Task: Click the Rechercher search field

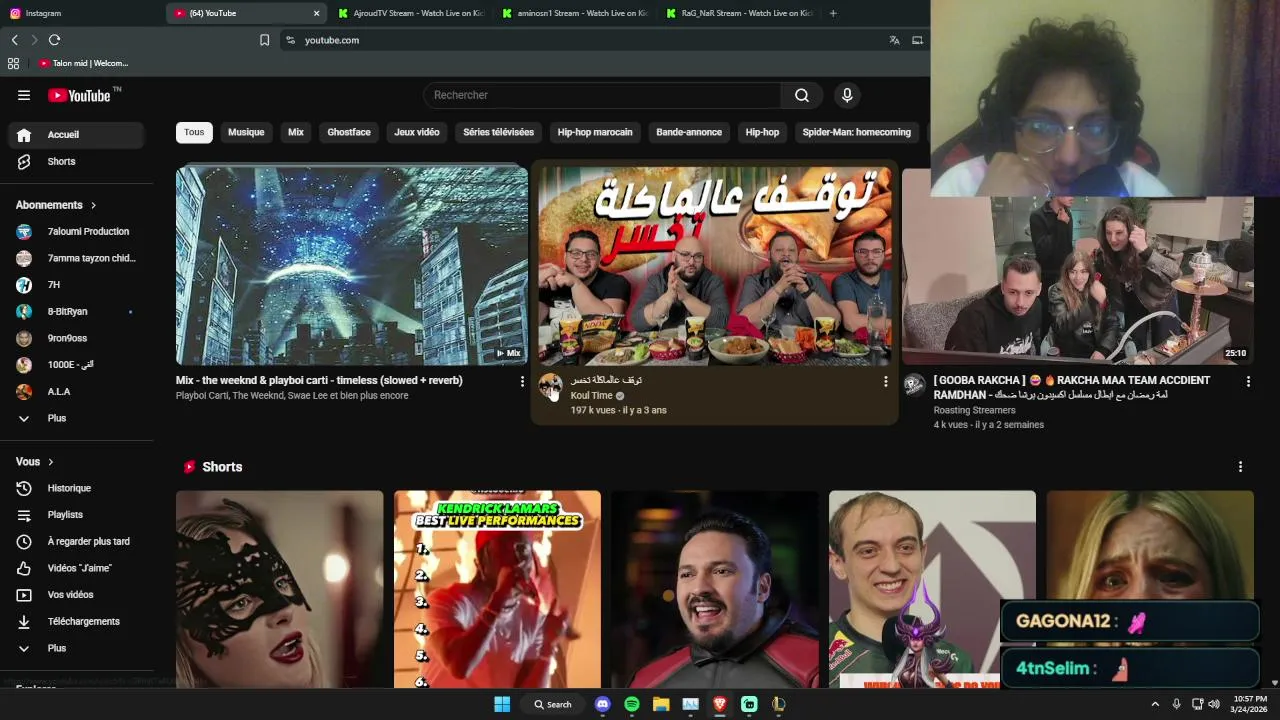Action: [x=602, y=95]
